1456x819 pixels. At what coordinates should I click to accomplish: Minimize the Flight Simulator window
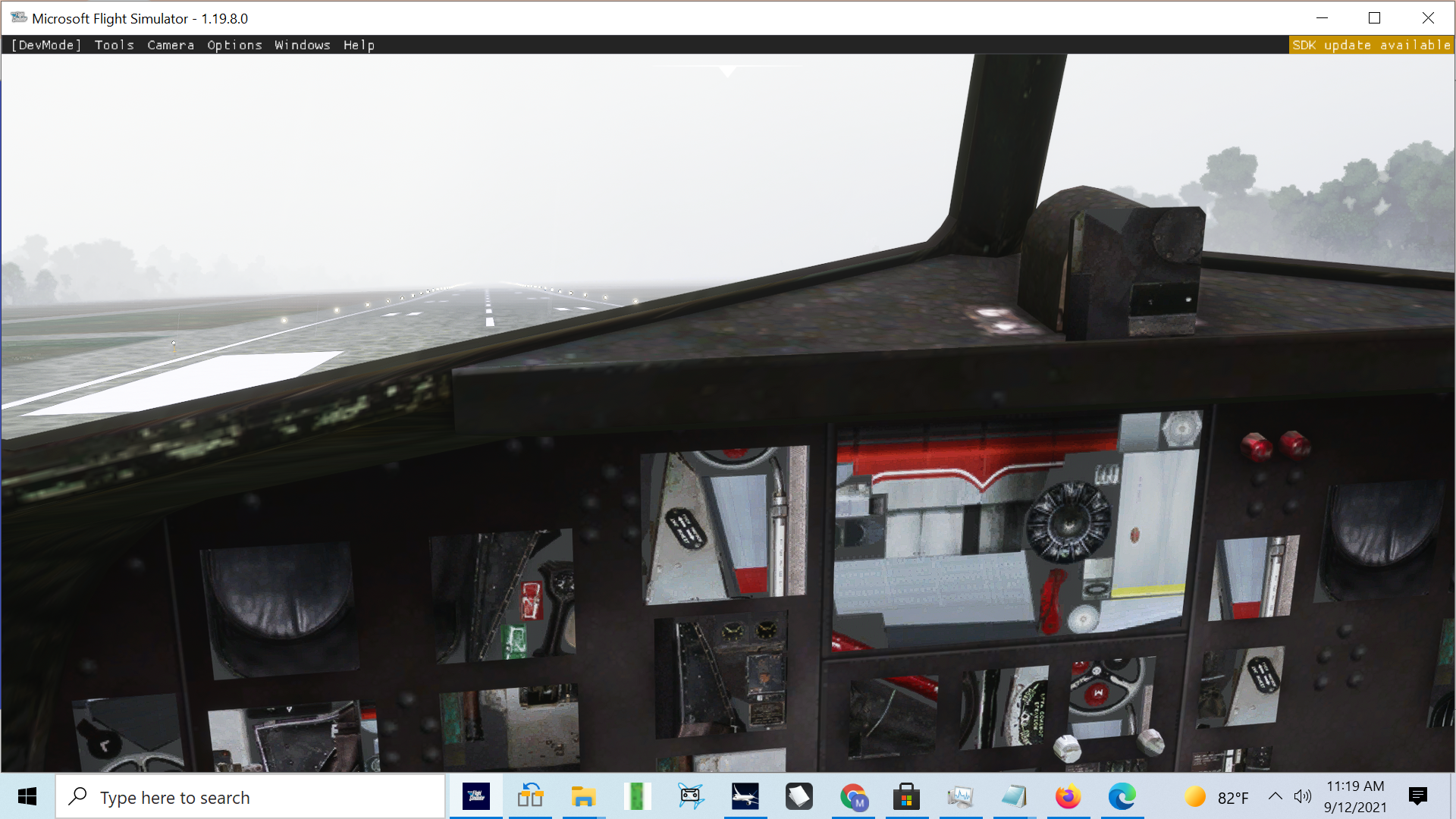(1323, 17)
